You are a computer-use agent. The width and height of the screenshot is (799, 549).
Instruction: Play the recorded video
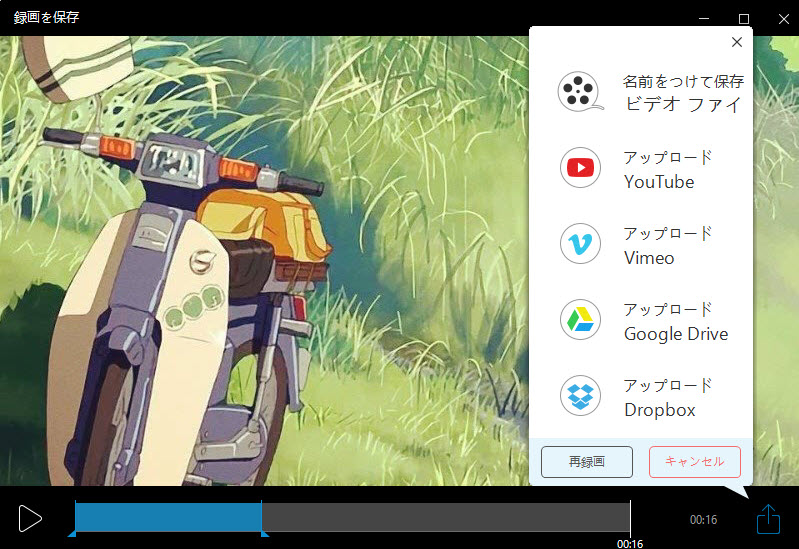pyautogui.click(x=30, y=519)
